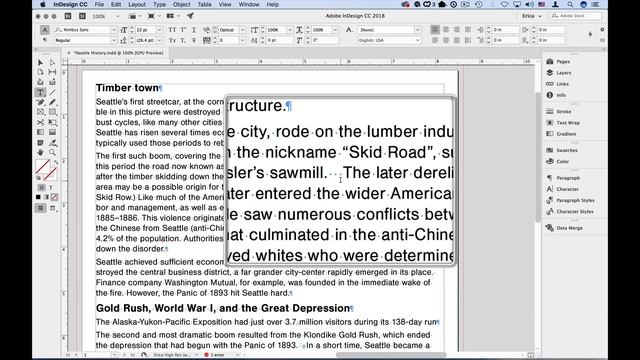Swap fill and stroke arrows
The height and width of the screenshot is (360, 640).
click(x=56, y=162)
